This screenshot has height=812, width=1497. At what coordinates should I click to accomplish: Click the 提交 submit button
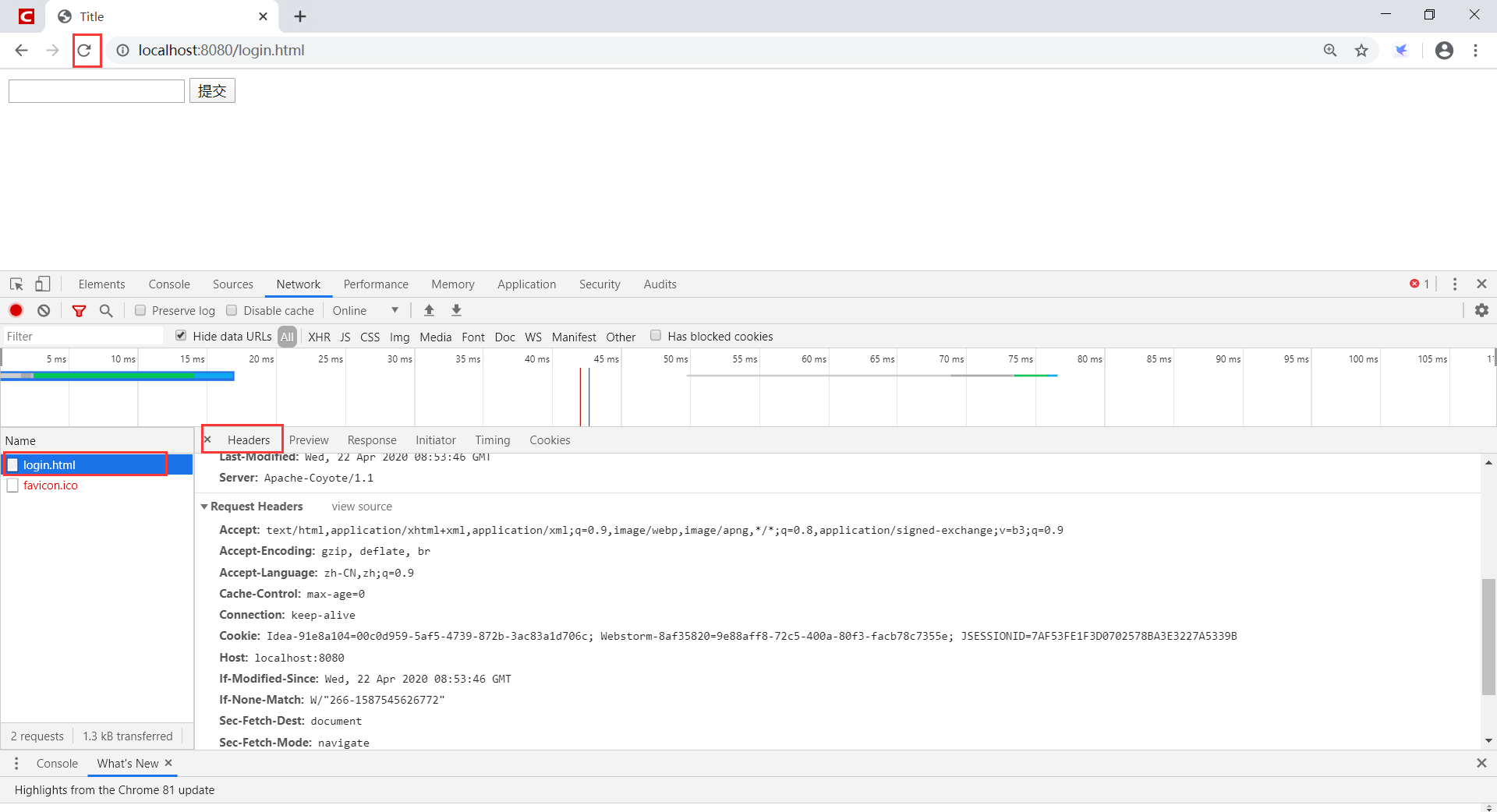coord(212,91)
